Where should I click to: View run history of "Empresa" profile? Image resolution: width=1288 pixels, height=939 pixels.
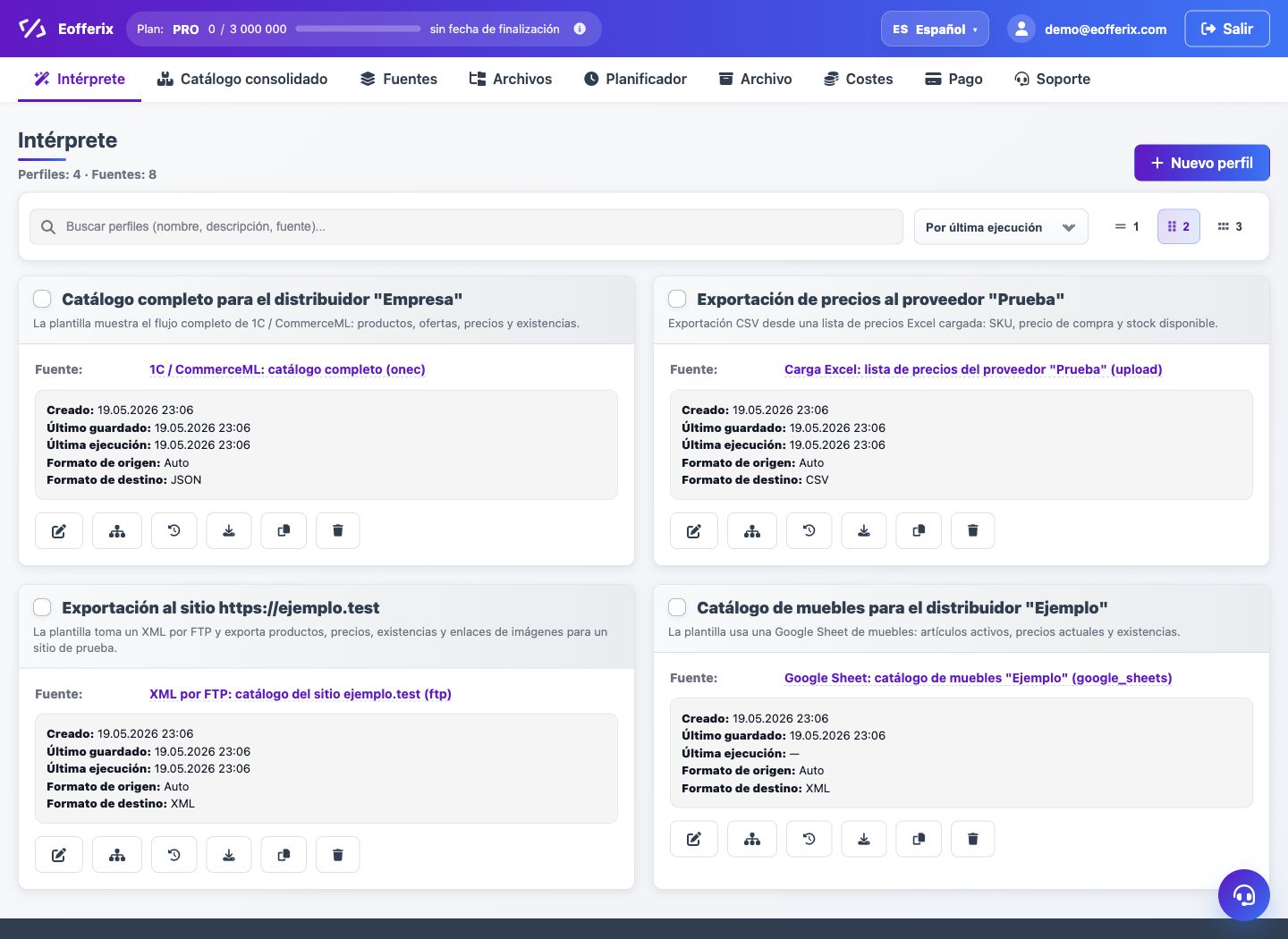coord(174,530)
